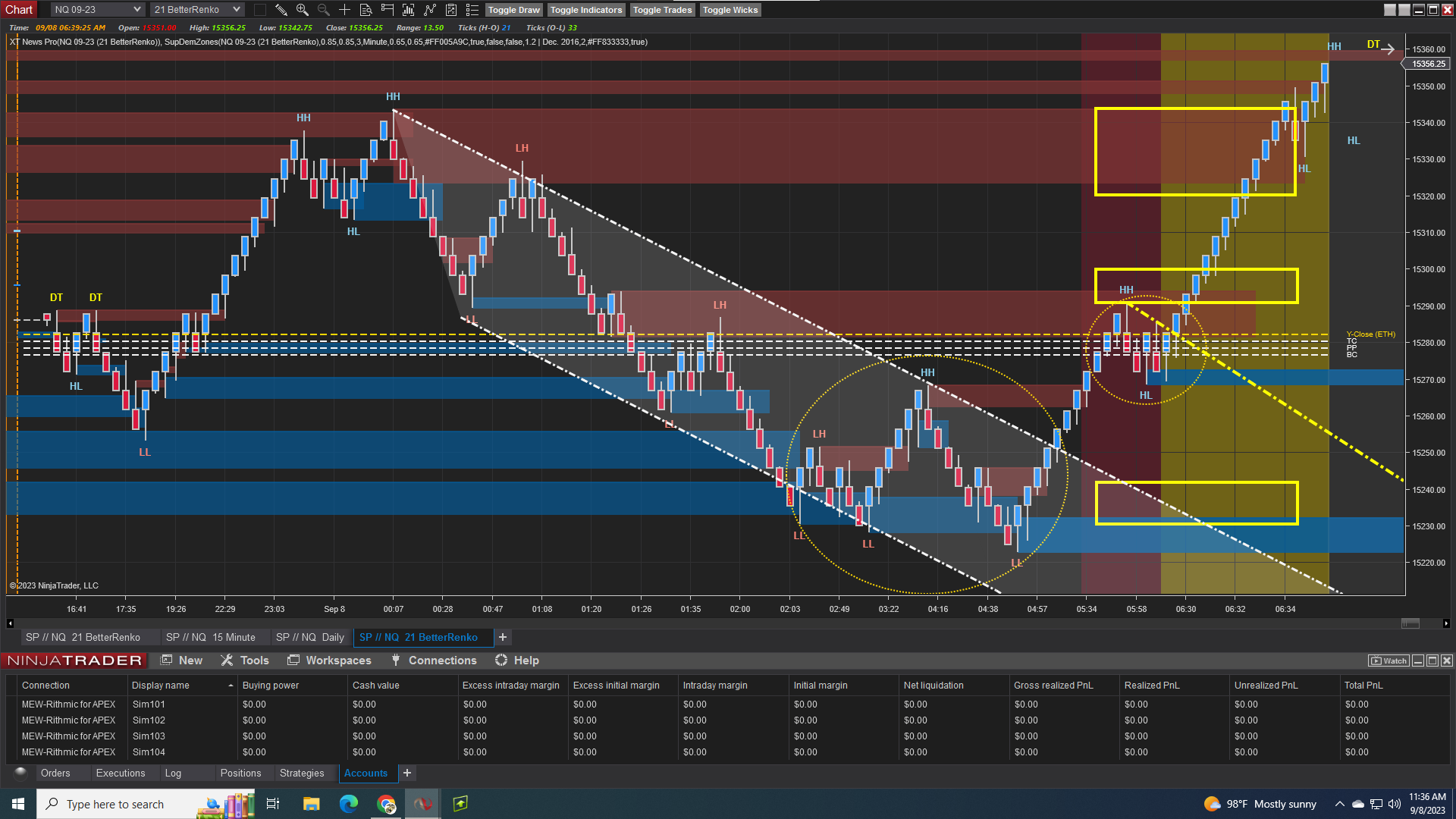Open network settings in system tray
Image resolution: width=1456 pixels, height=819 pixels.
pyautogui.click(x=1376, y=804)
